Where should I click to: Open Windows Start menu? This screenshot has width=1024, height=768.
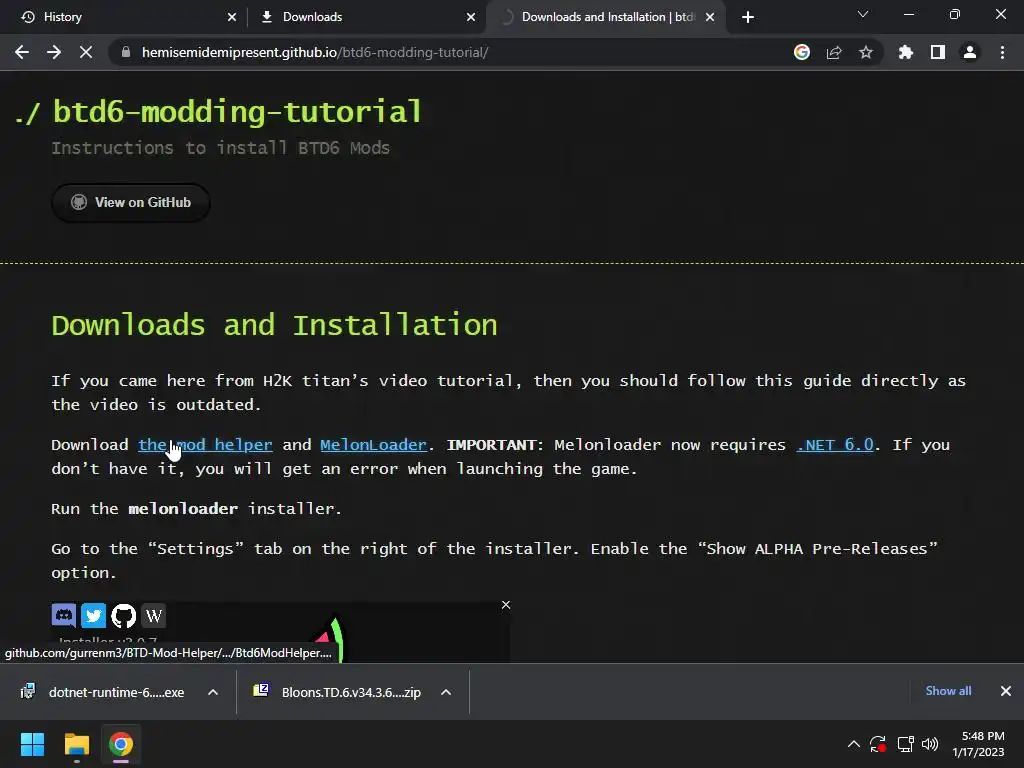point(32,744)
